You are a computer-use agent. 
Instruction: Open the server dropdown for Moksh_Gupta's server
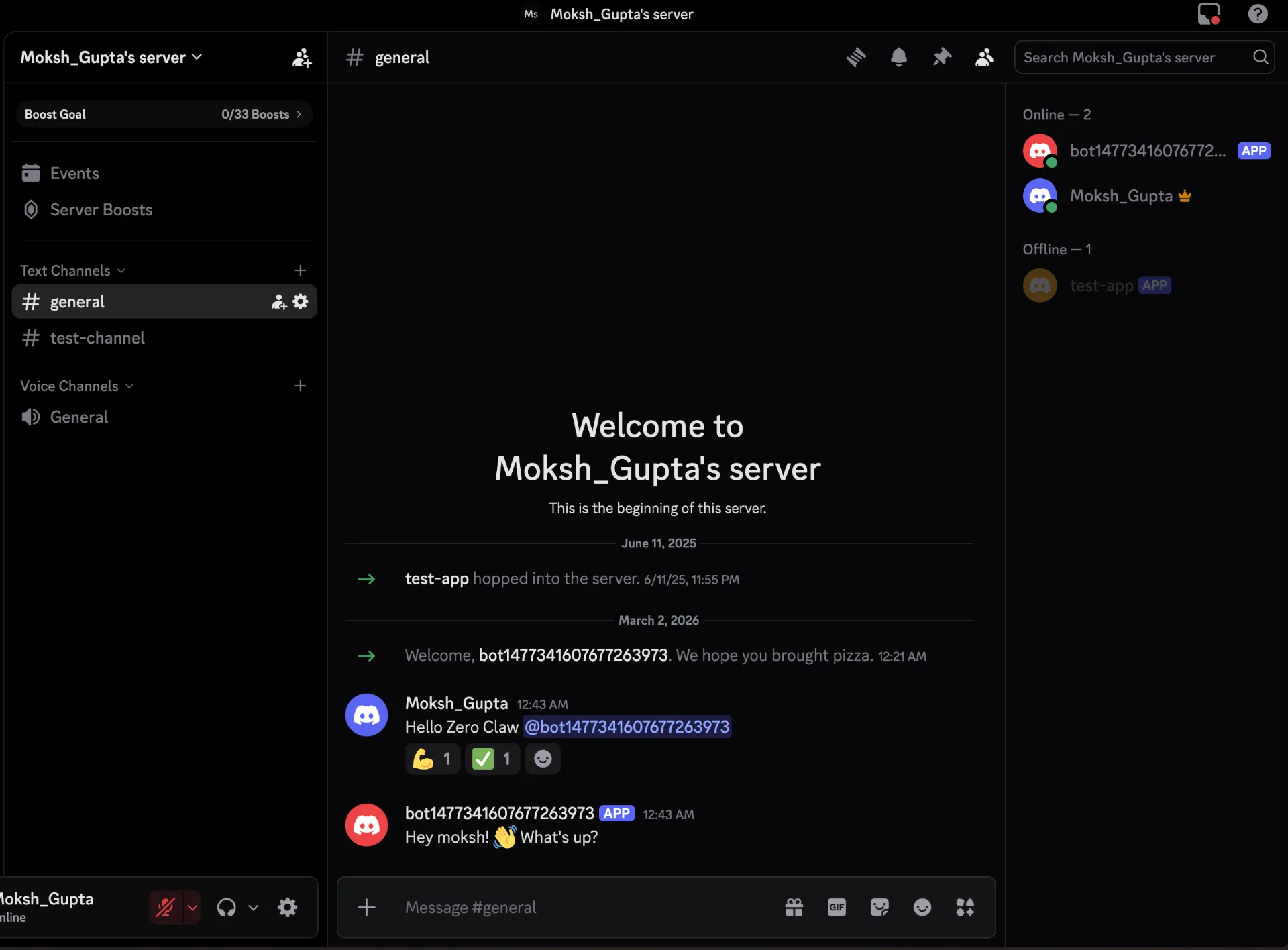pos(111,57)
